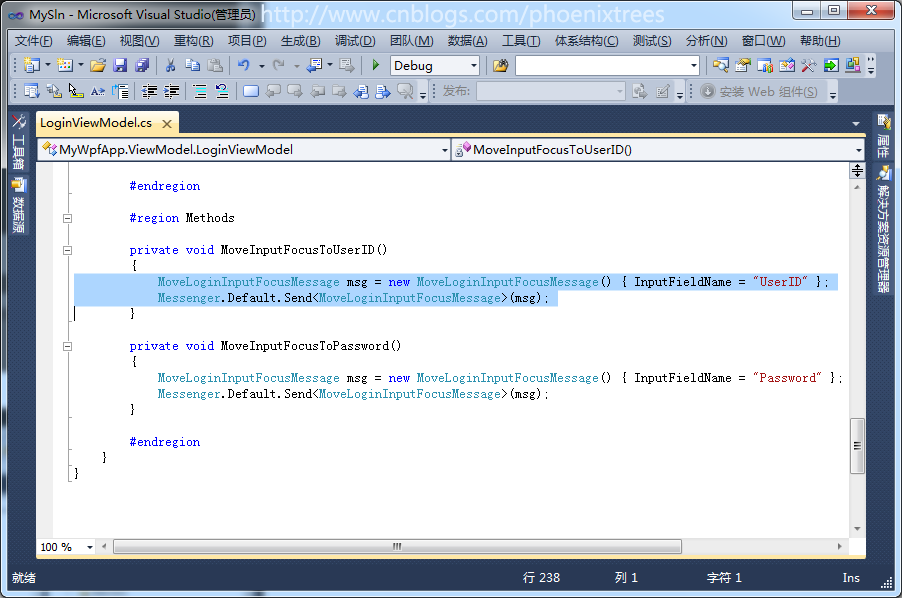This screenshot has width=902, height=598.
Task: Open the 属性 panel tab on the right
Action: (x=884, y=136)
